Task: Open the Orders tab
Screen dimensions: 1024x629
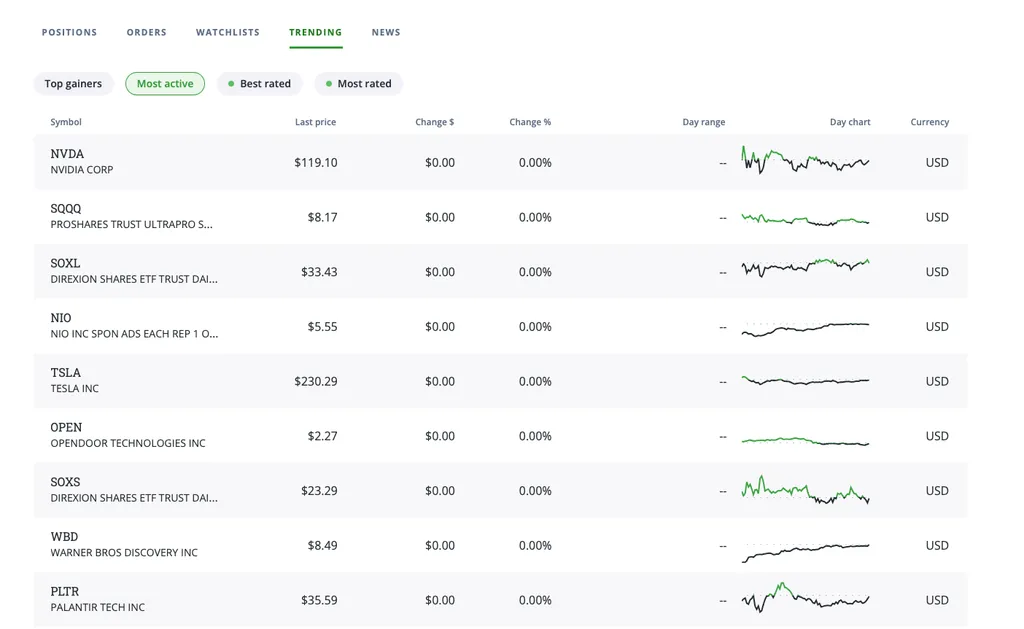Action: coord(147,32)
